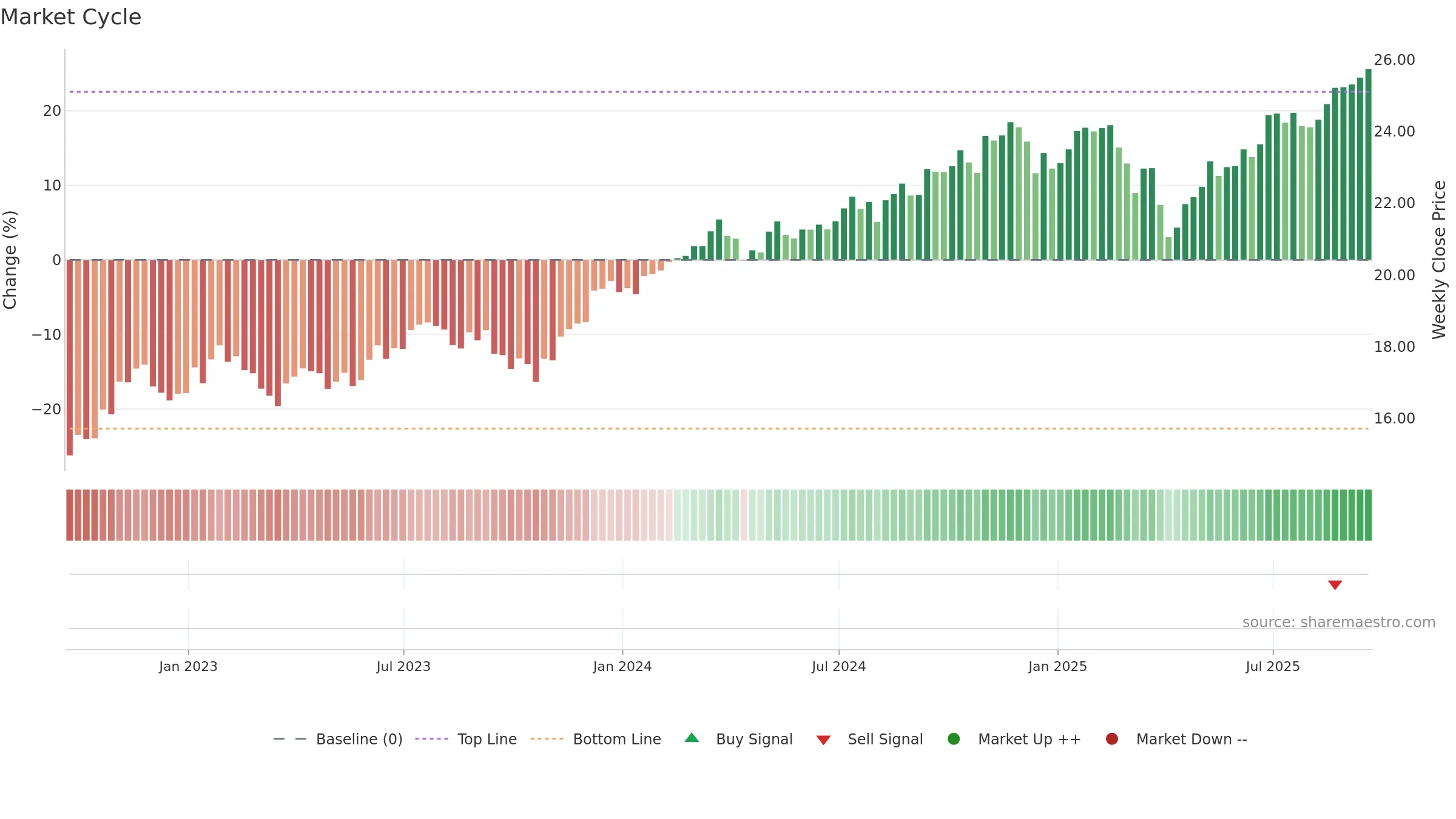Click the 18.00 price axis value
Viewport: 1456px width, 819px height.
click(1394, 347)
